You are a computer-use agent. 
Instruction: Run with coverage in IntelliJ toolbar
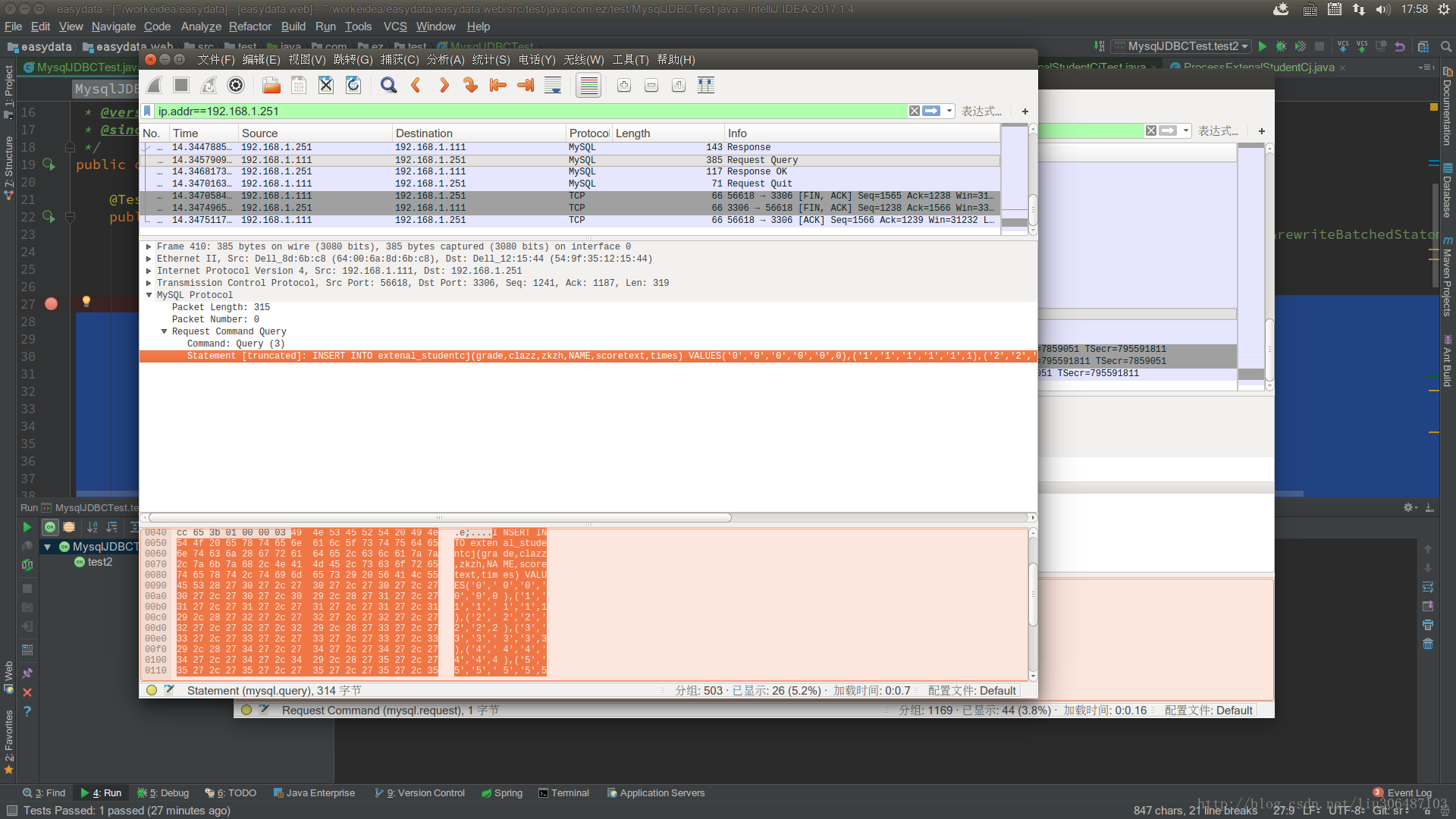pyautogui.click(x=1301, y=46)
